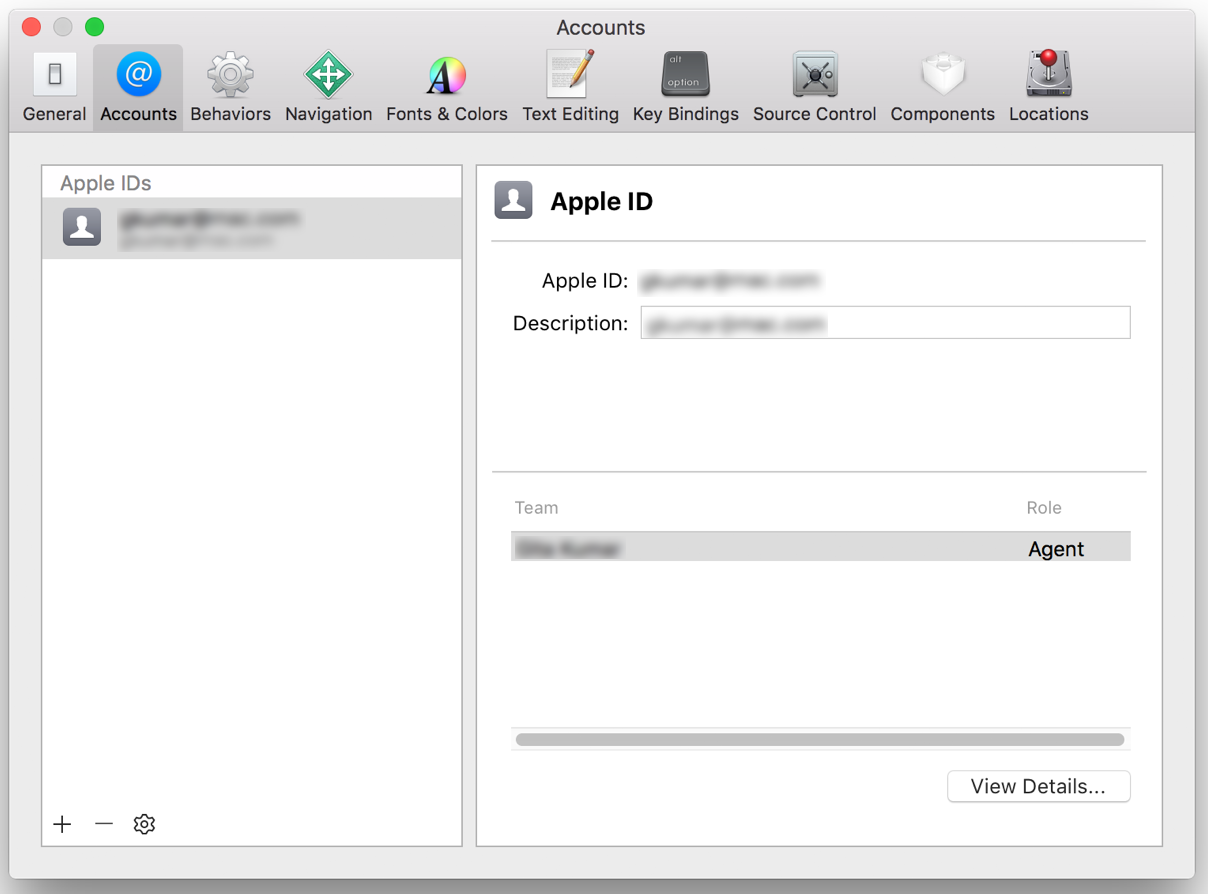Click the Apple ID person icon in detail pane

513,200
